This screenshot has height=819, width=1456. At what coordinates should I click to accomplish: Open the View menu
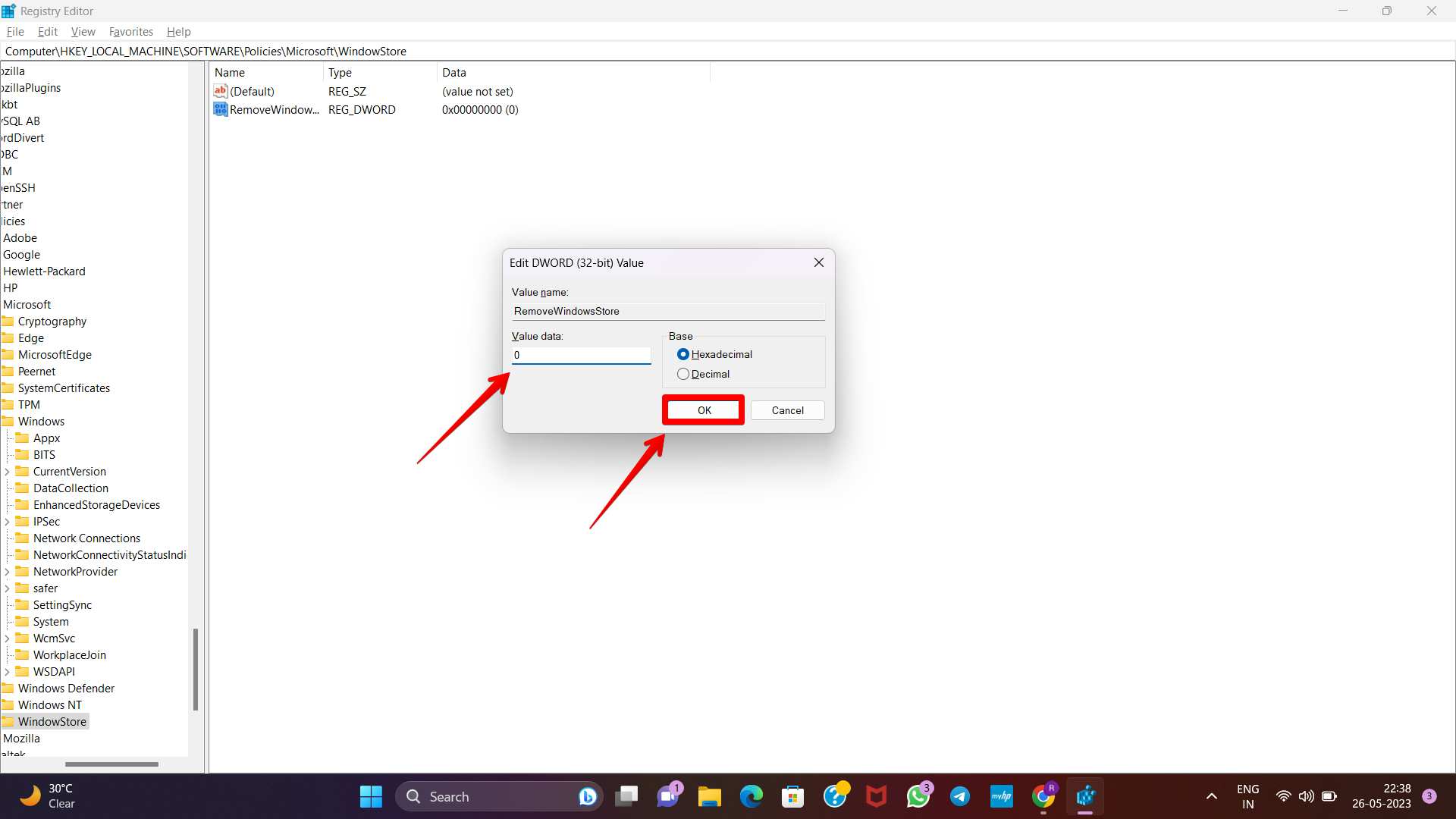pyautogui.click(x=83, y=32)
